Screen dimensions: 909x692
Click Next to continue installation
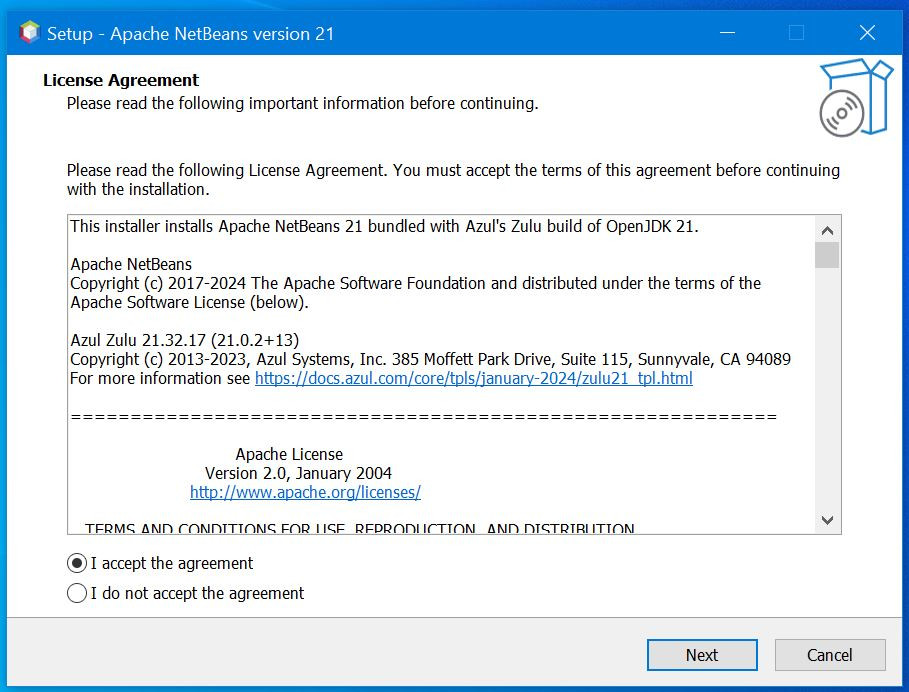[x=701, y=655]
